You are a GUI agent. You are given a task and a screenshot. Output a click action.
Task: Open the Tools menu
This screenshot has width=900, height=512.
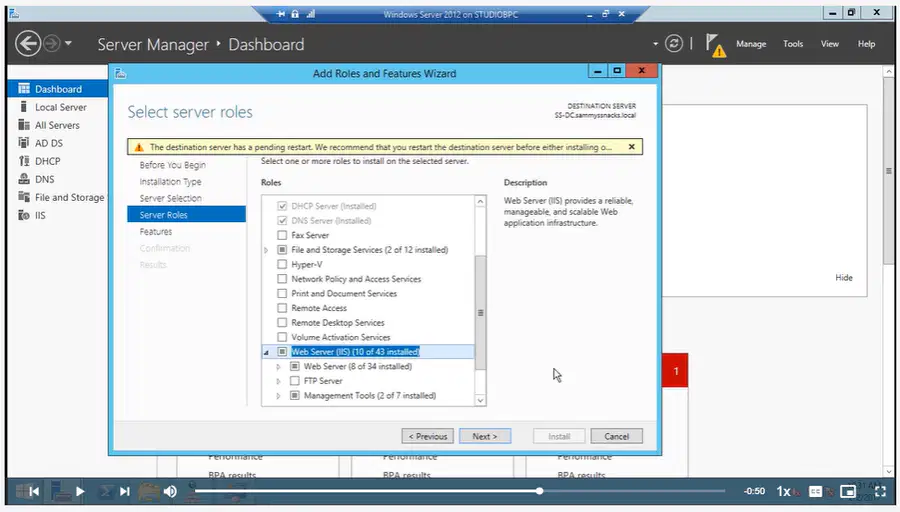click(x=793, y=44)
